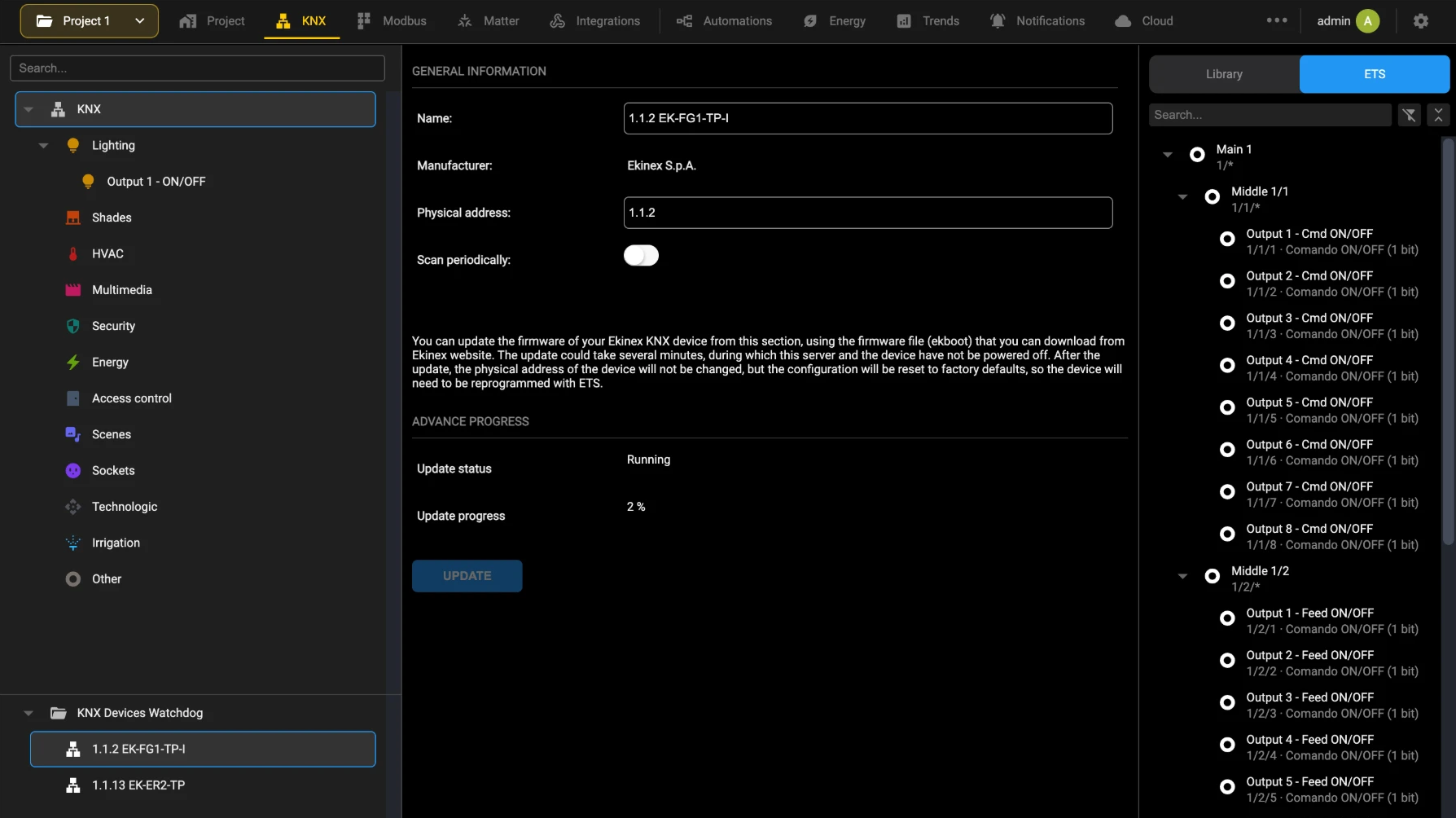Click the 1.1.13 EK-ER2-TP device icon
The height and width of the screenshot is (818, 1456).
pyautogui.click(x=73, y=785)
